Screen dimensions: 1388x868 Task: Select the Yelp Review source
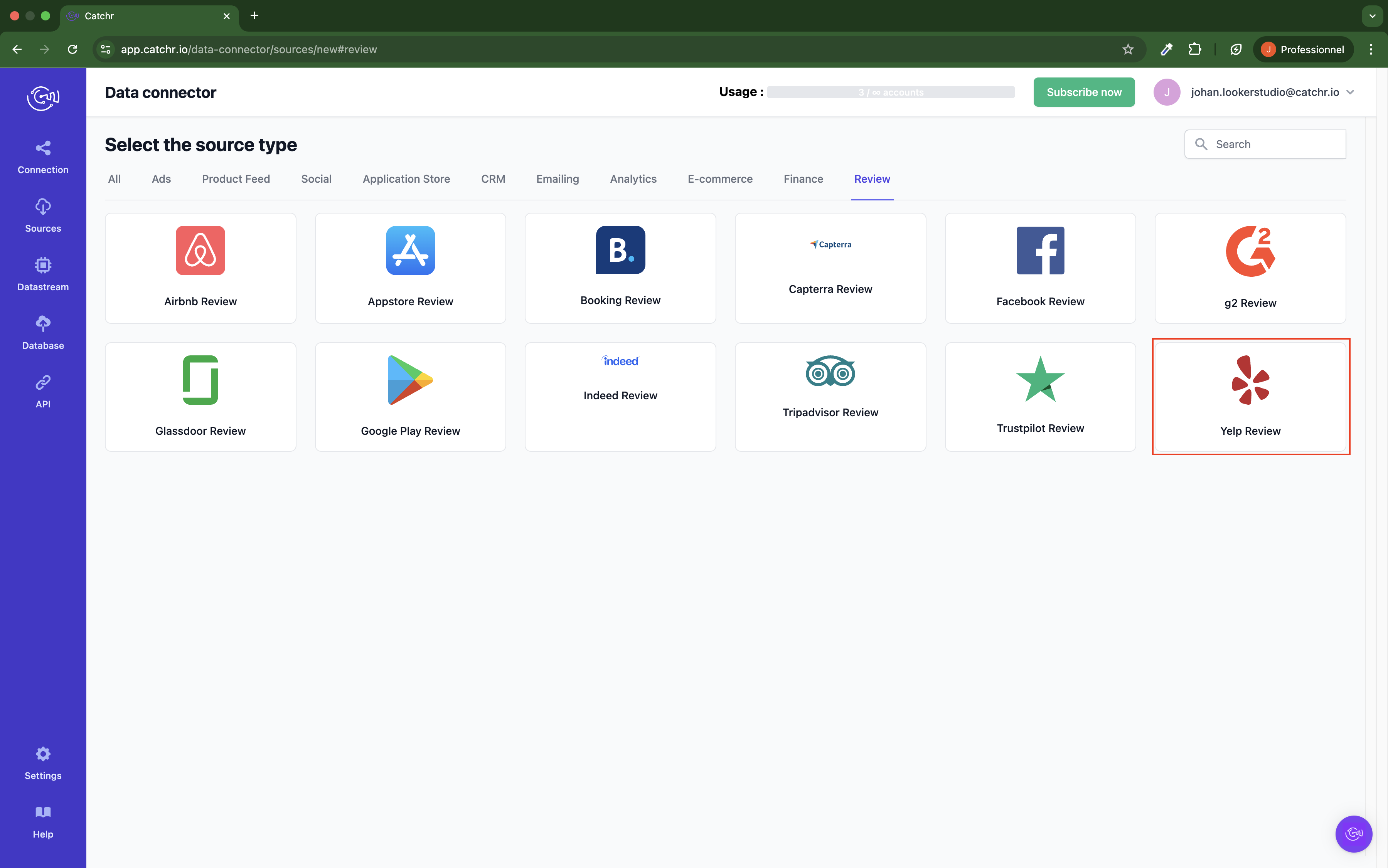pos(1250,397)
